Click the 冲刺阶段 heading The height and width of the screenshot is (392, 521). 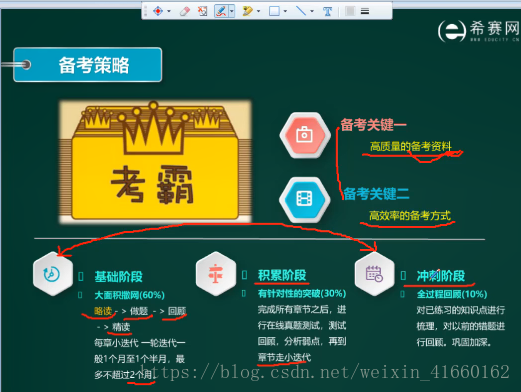[441, 276]
